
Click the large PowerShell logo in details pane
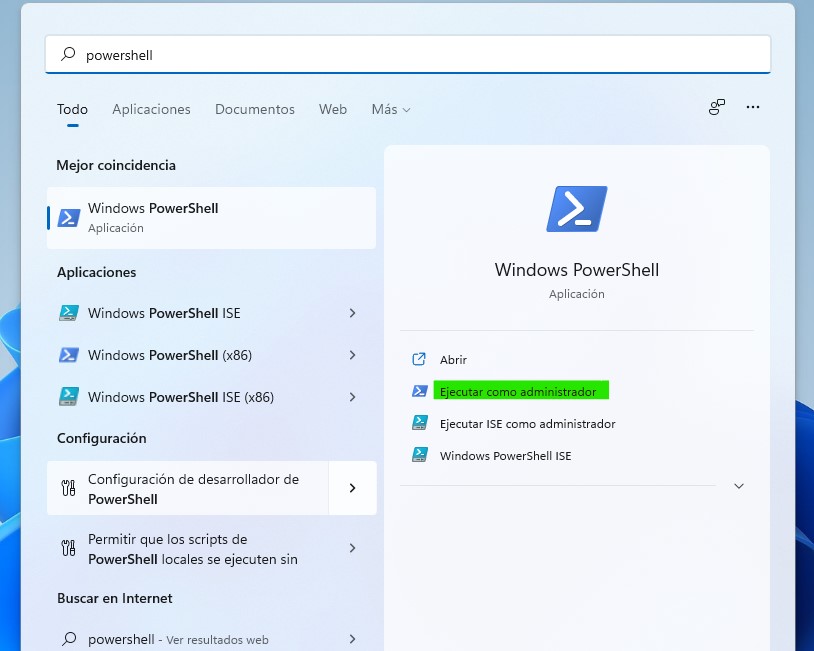point(577,209)
